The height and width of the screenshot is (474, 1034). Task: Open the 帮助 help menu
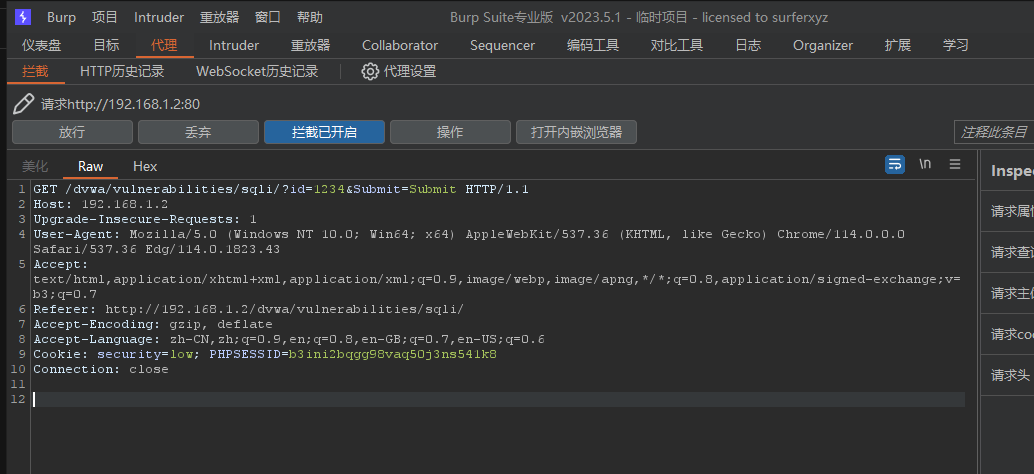(x=310, y=17)
